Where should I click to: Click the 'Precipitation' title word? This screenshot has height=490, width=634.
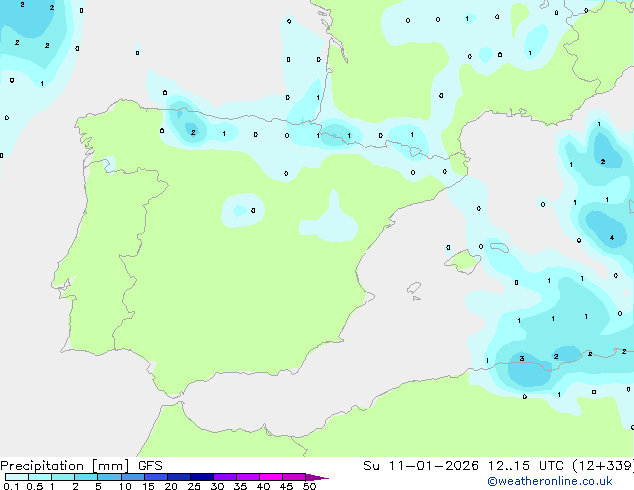(x=42, y=466)
